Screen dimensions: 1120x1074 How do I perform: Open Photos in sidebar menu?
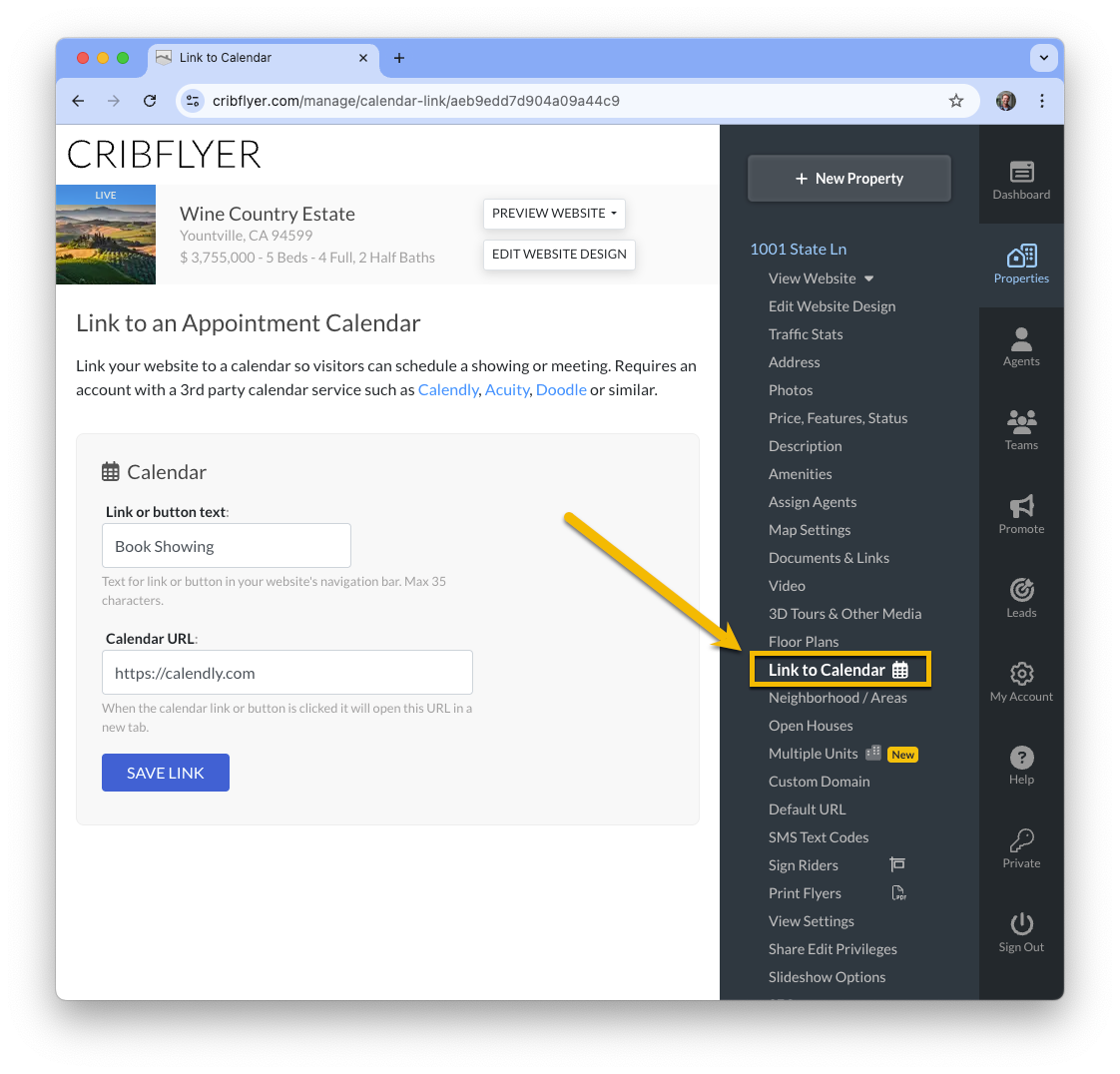coord(790,390)
